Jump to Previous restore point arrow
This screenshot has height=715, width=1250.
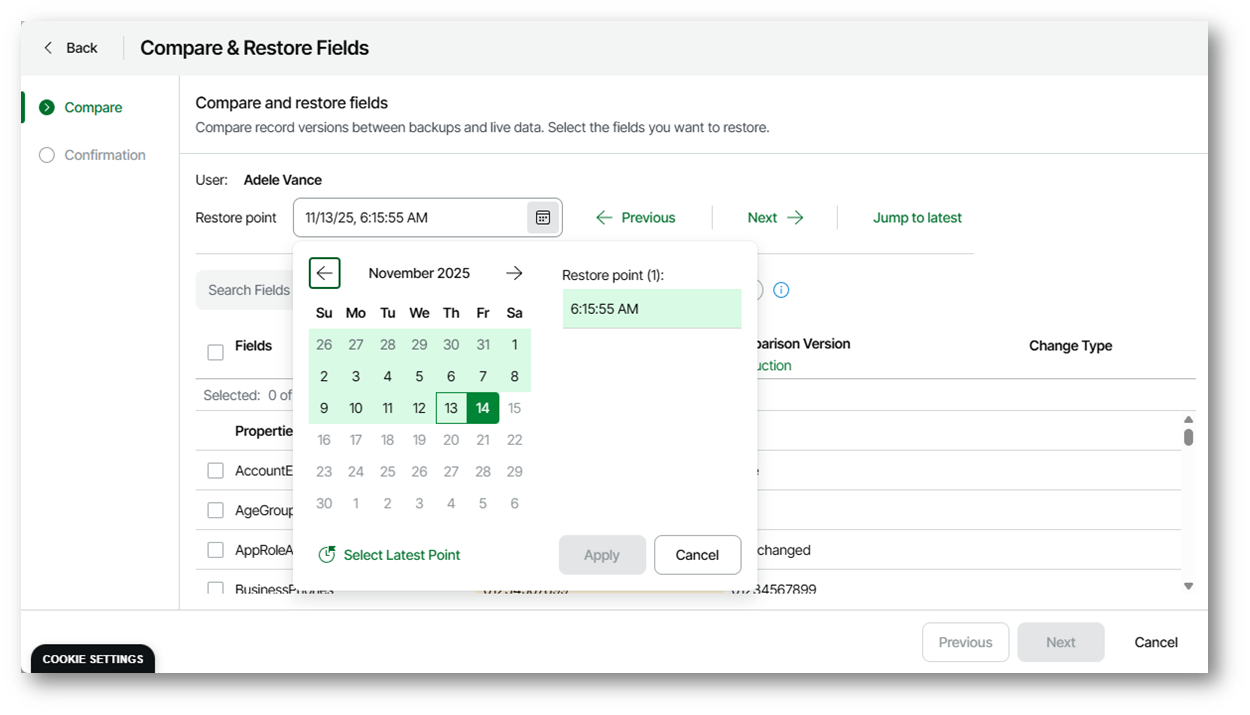point(604,218)
